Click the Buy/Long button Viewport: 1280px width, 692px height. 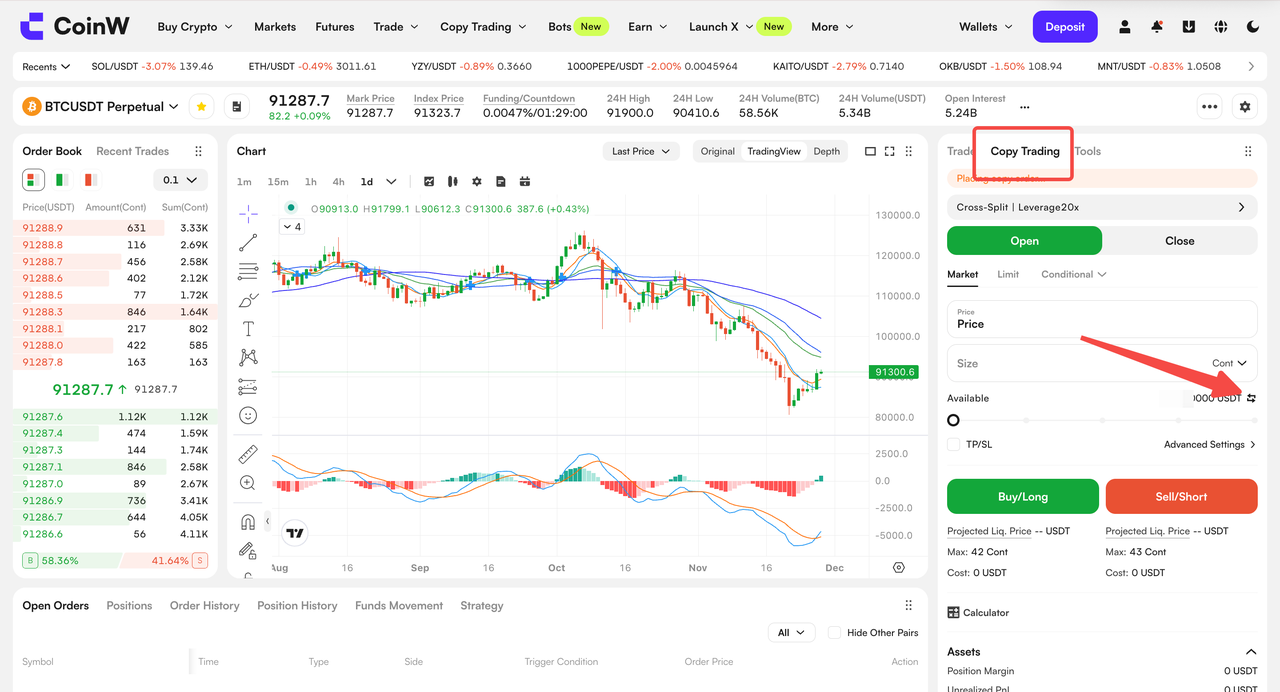1023,496
